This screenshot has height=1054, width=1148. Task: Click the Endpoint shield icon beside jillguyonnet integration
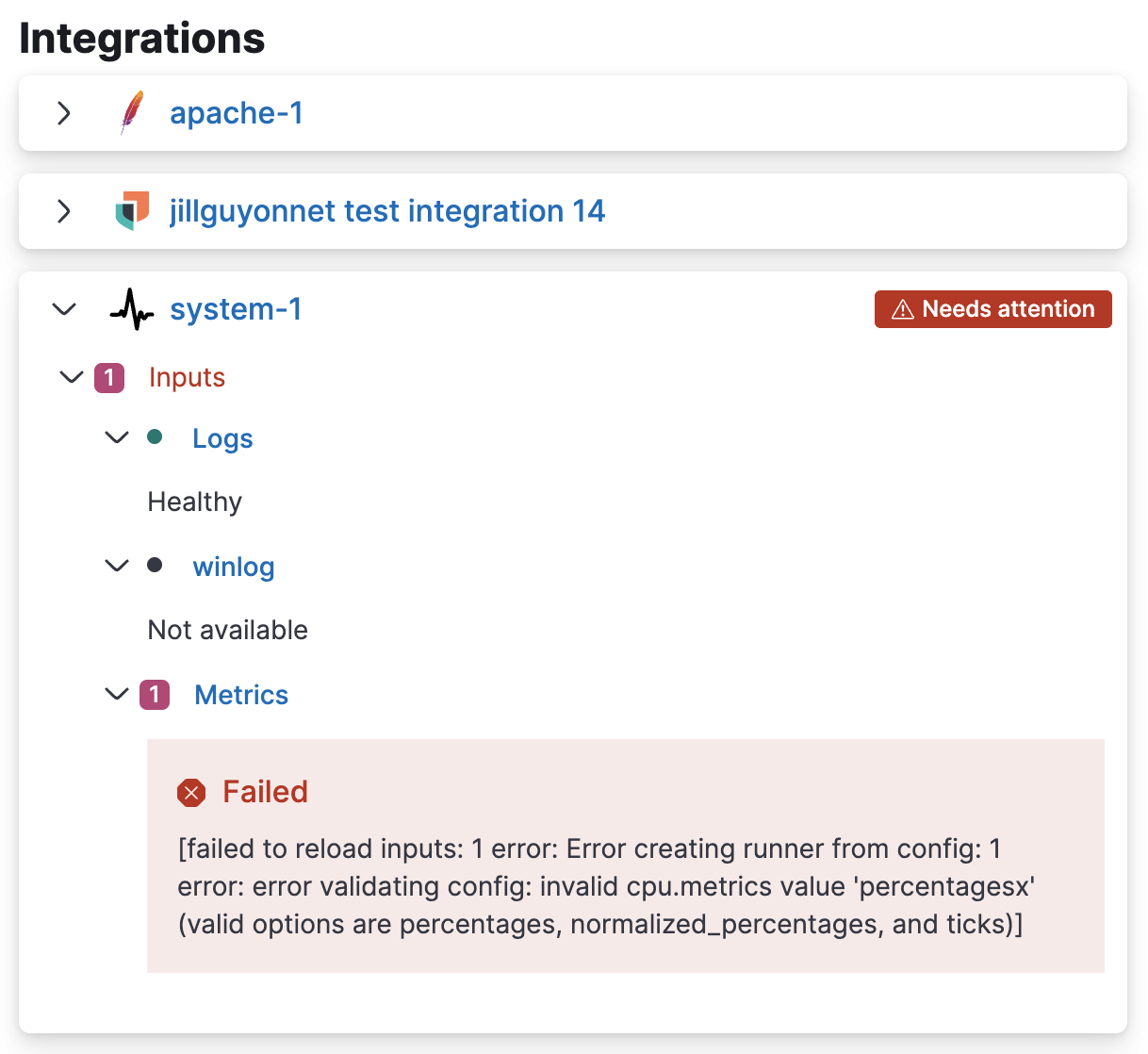coord(132,210)
